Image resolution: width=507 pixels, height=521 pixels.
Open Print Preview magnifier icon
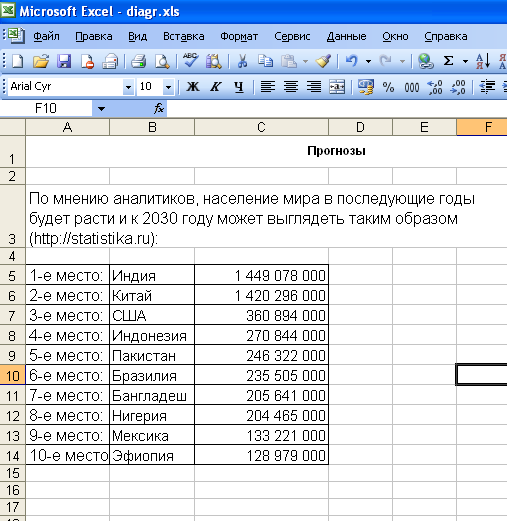click(162, 61)
